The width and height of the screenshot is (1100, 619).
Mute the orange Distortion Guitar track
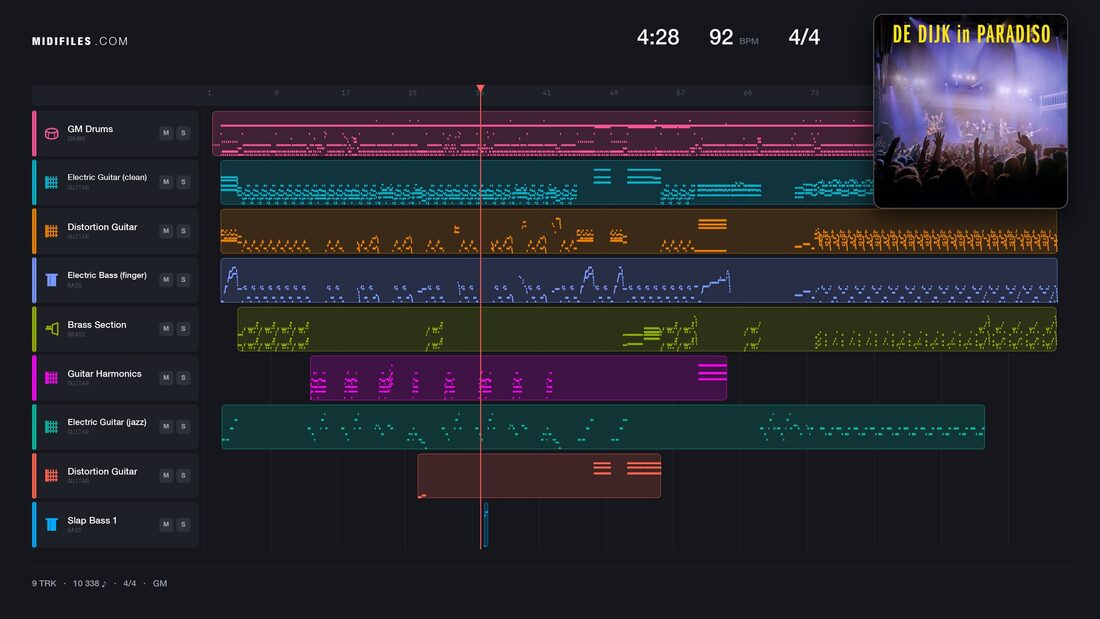(166, 231)
